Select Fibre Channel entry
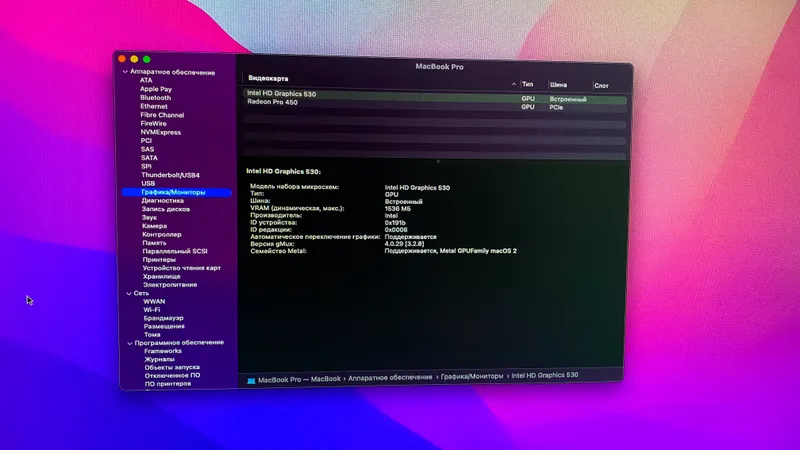 click(x=162, y=115)
